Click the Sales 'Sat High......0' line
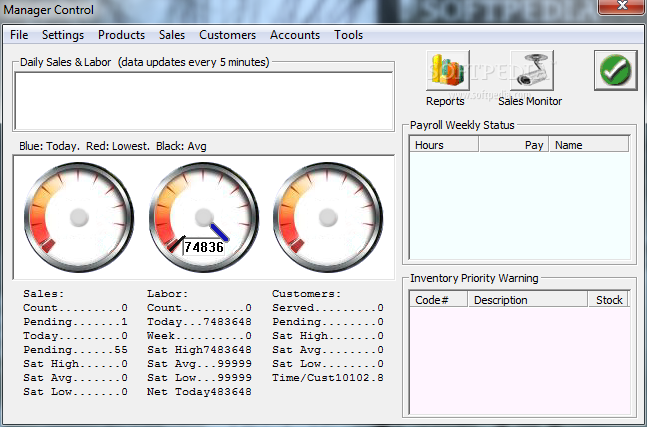Viewport: 647px width, 427px height. [76, 364]
